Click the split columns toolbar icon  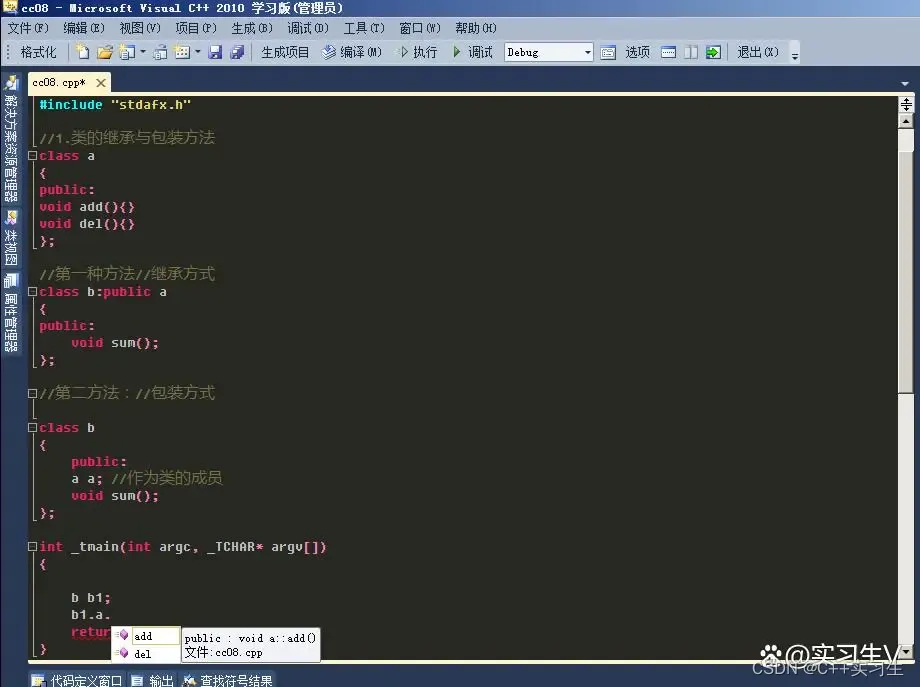691,52
